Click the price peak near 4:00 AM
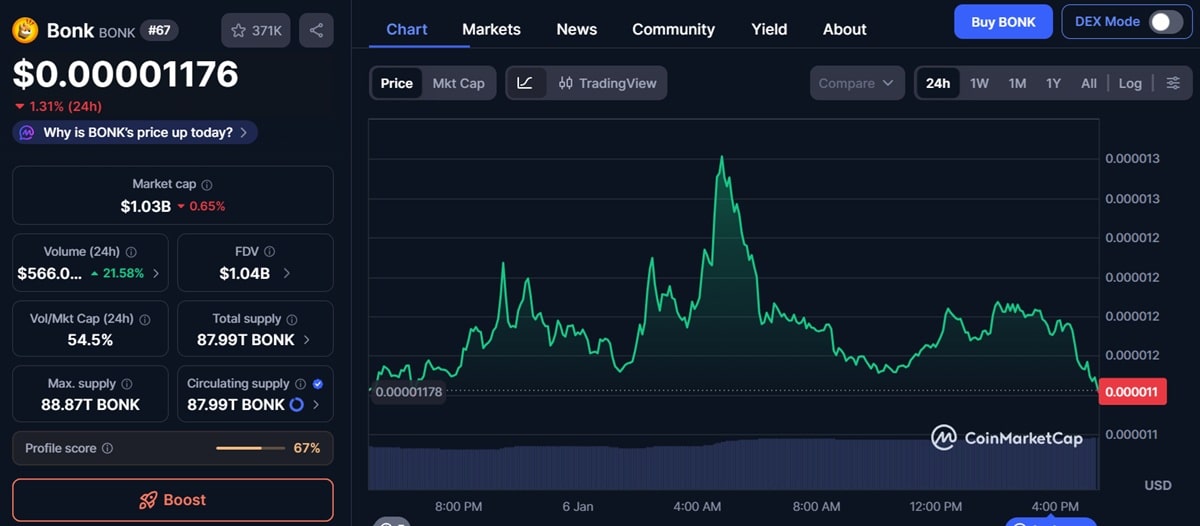1200x526 pixels. 721,158
